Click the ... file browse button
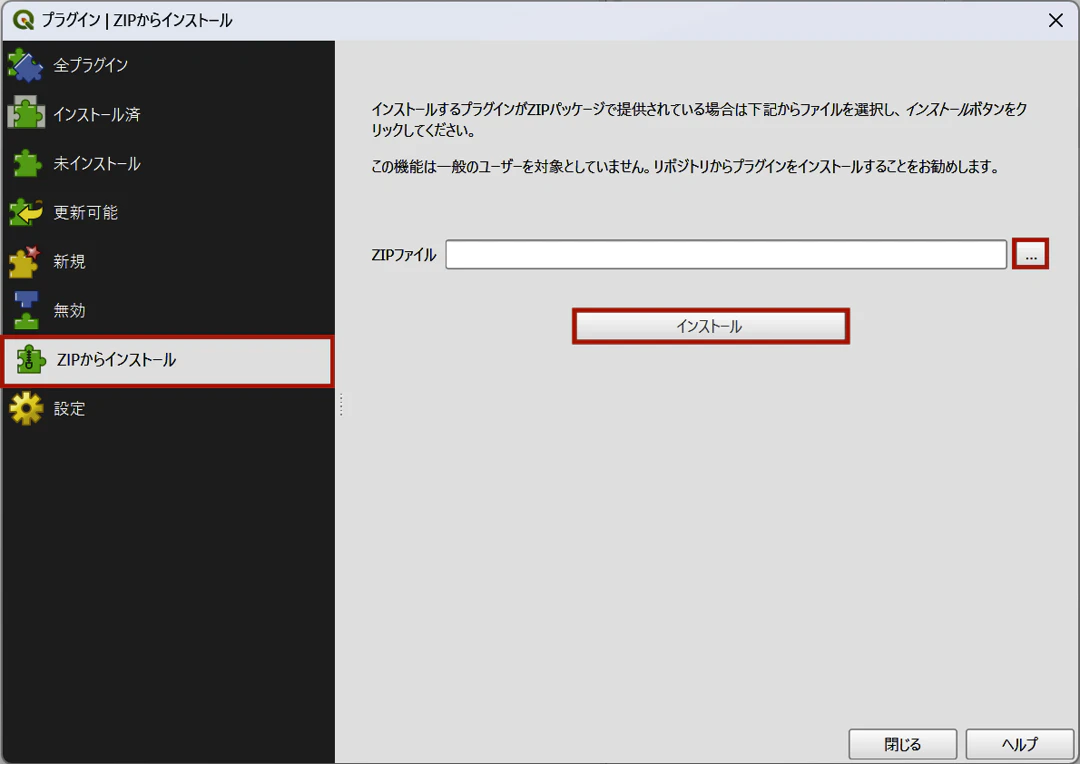The height and width of the screenshot is (764, 1080). click(1031, 254)
